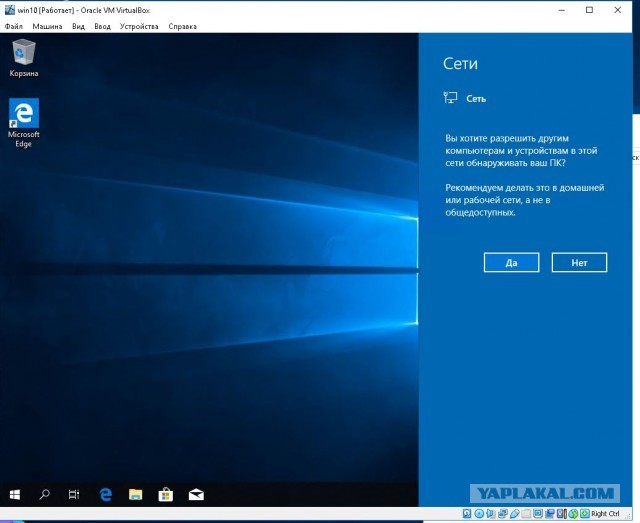640x523 pixels.
Task: Click the audio indicator in VirtualBox status bar
Action: point(490,514)
